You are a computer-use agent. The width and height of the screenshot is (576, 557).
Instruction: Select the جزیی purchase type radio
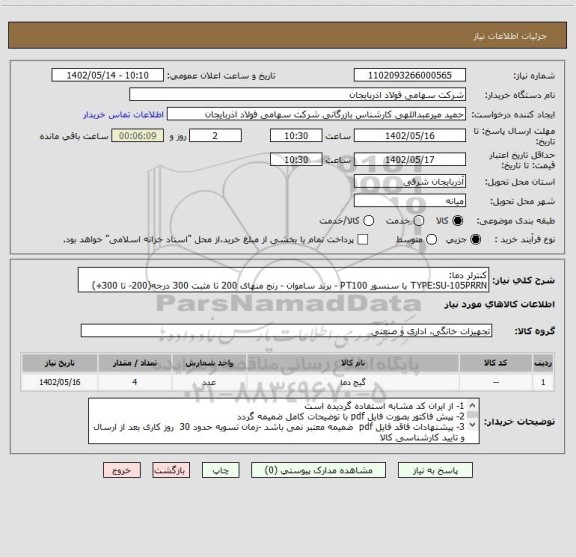tap(476, 240)
